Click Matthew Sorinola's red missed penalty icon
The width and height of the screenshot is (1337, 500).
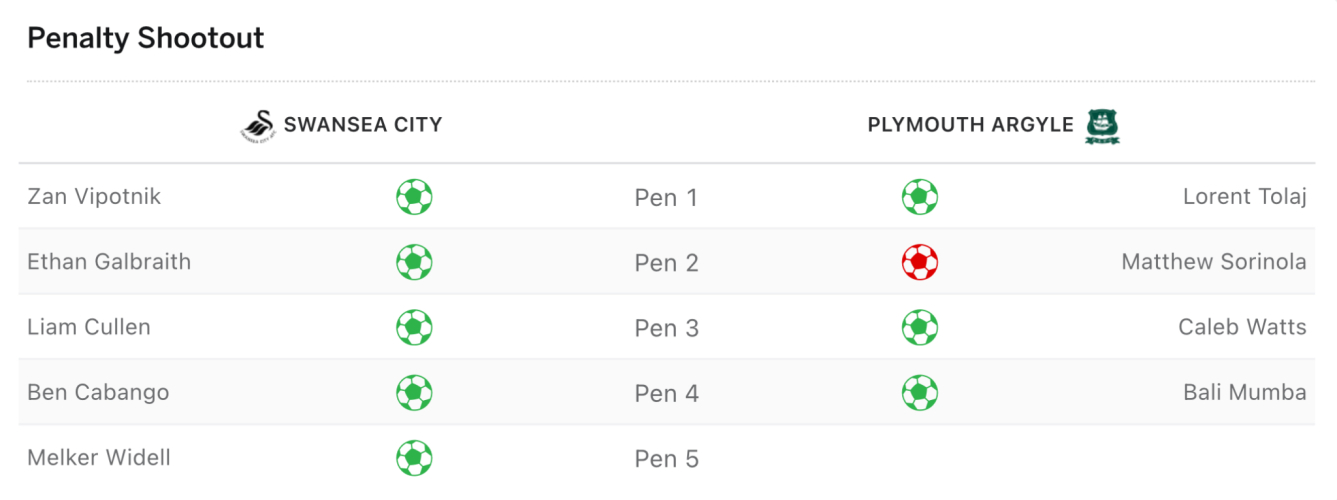click(x=920, y=262)
